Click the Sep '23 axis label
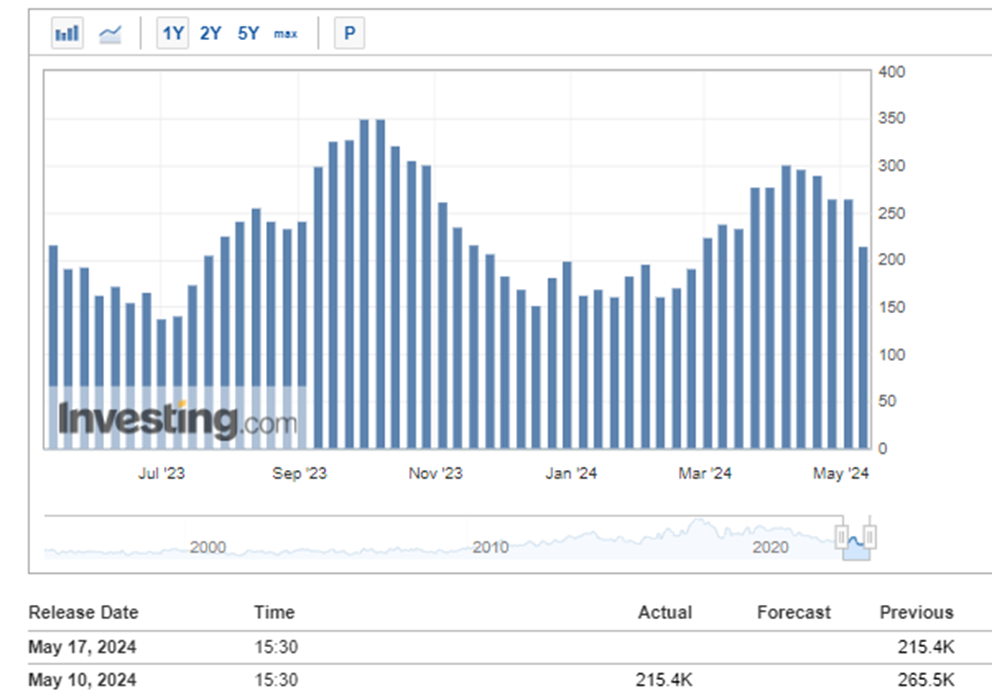The height and width of the screenshot is (691, 992). pyautogui.click(x=299, y=473)
